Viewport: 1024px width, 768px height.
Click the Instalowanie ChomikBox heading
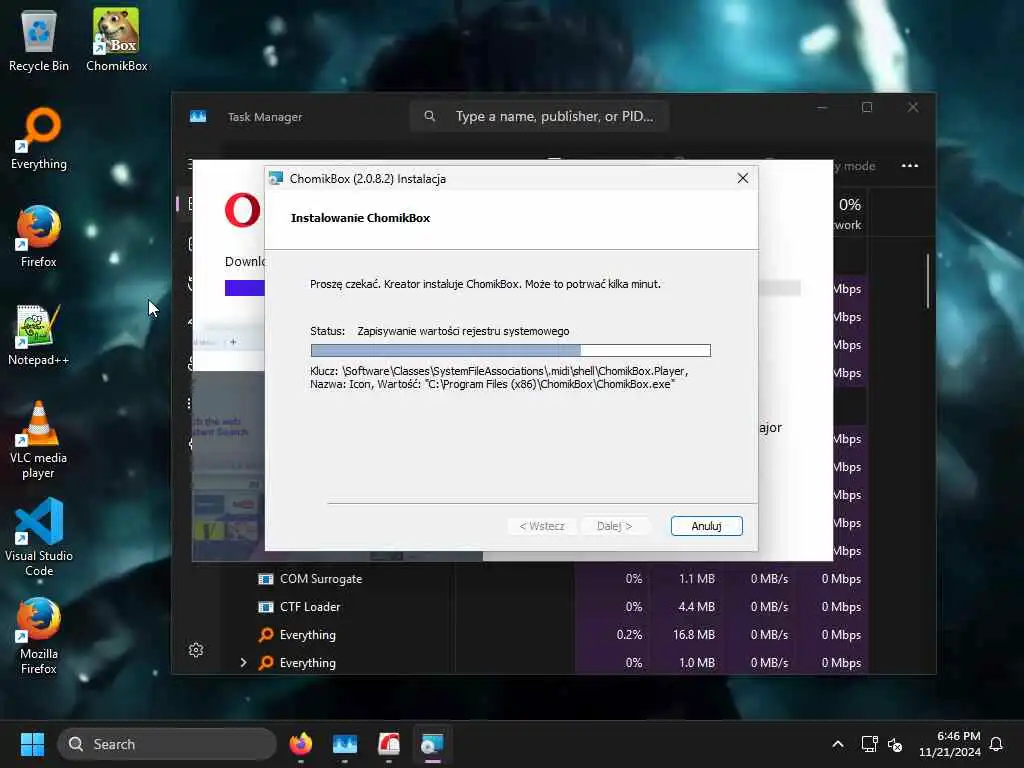[x=360, y=218]
